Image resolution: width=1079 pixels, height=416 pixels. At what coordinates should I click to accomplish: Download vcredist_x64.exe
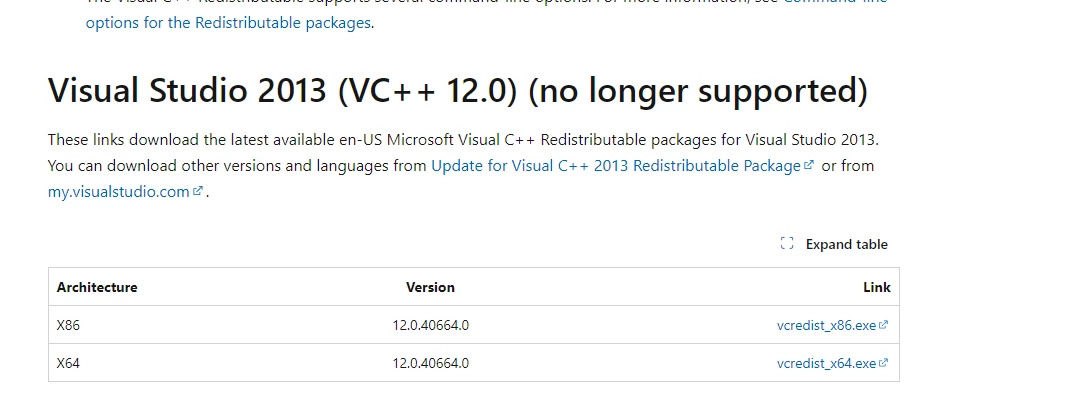(826, 363)
